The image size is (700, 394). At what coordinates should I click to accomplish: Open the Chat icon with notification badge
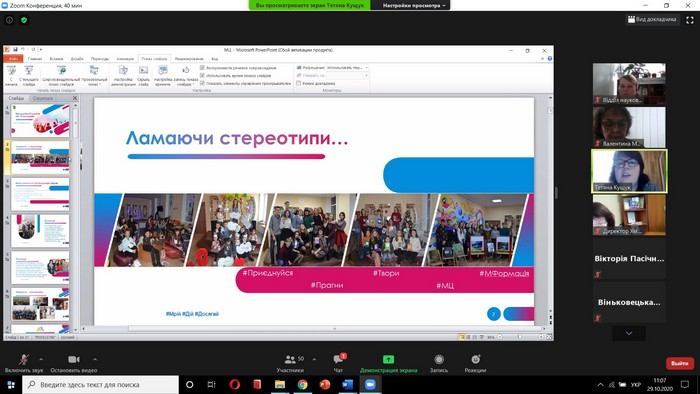point(338,359)
